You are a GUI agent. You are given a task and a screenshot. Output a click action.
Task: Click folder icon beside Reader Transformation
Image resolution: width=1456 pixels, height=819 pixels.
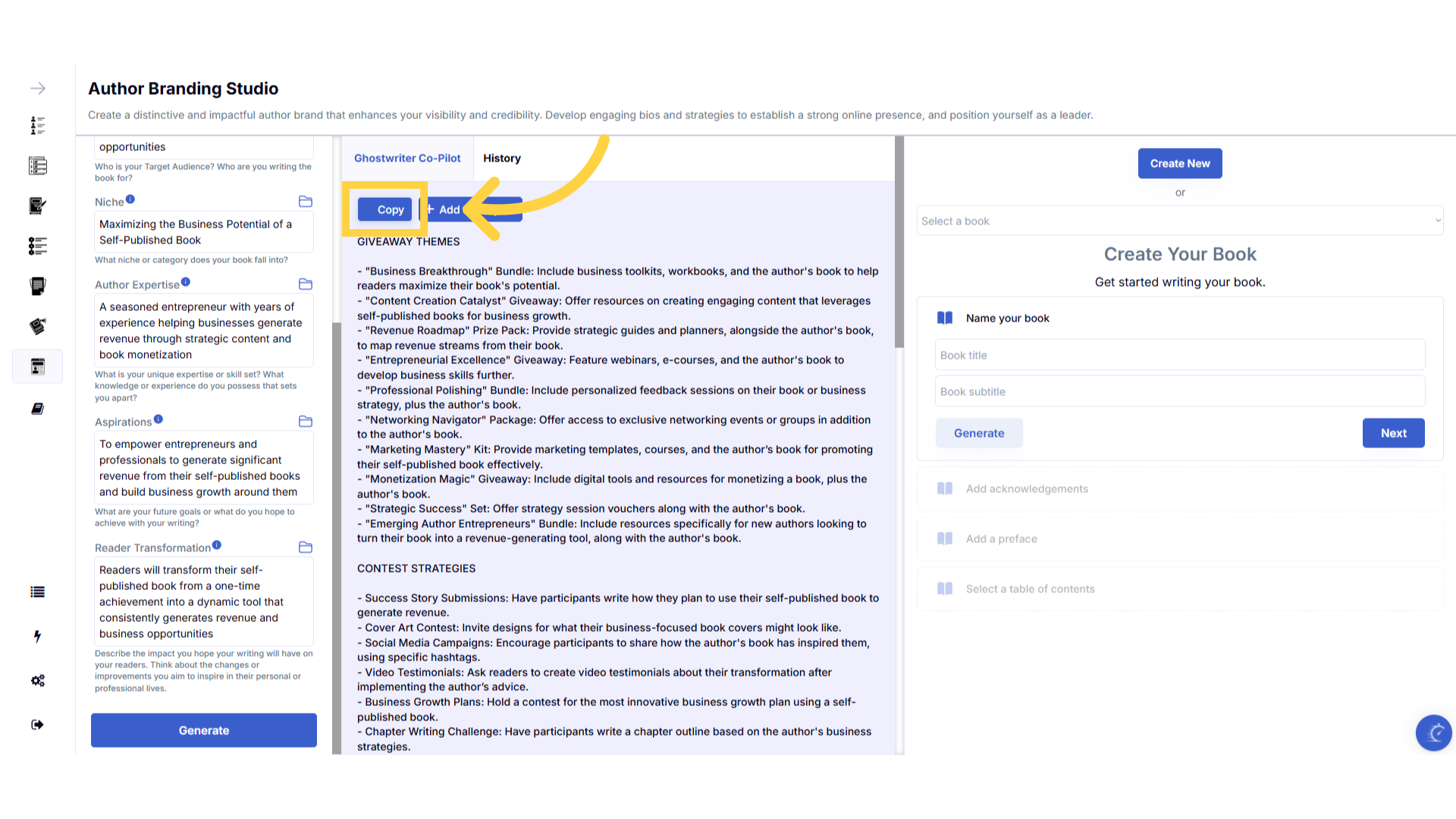pos(306,548)
